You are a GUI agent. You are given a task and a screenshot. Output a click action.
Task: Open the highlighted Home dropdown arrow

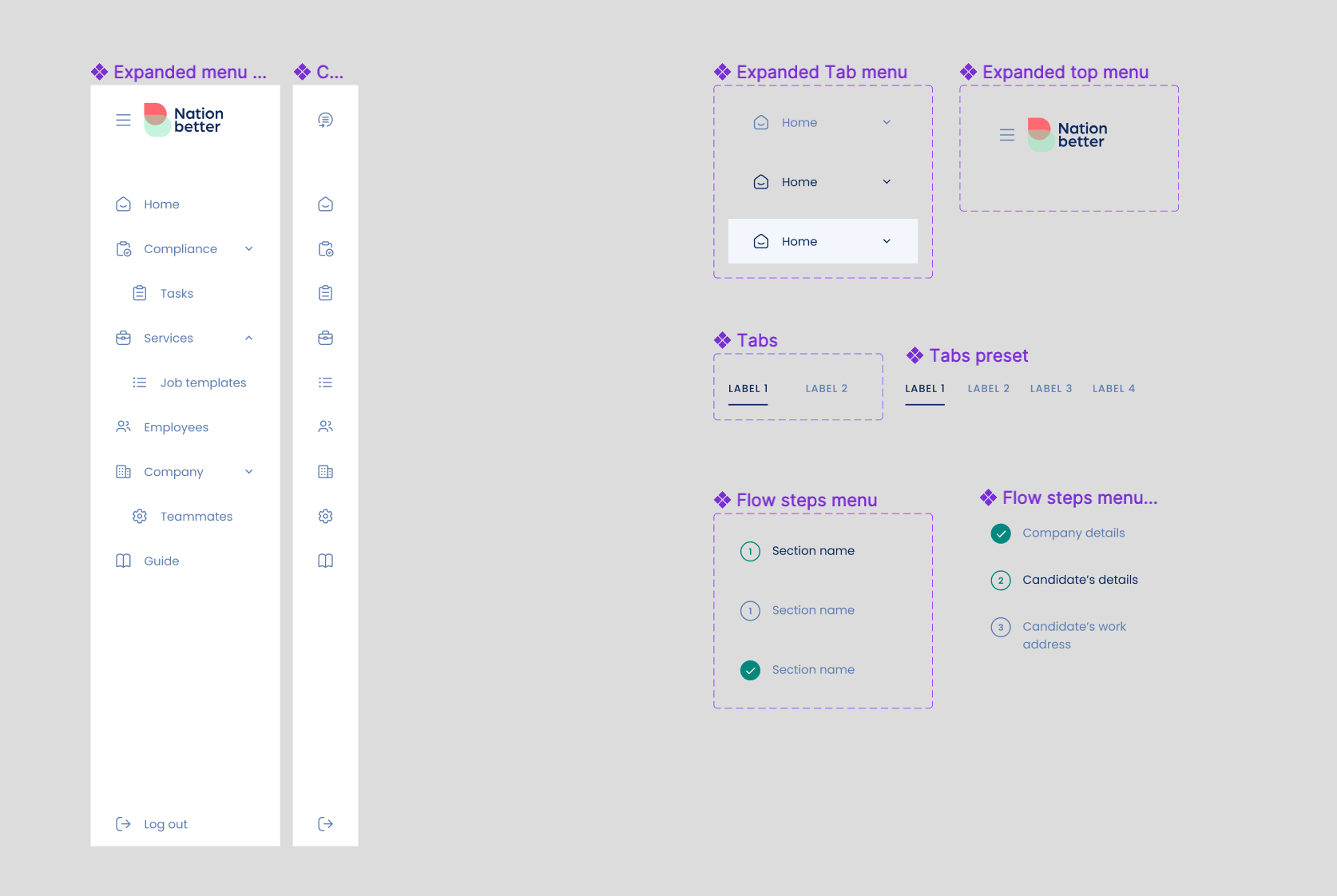coord(887,241)
